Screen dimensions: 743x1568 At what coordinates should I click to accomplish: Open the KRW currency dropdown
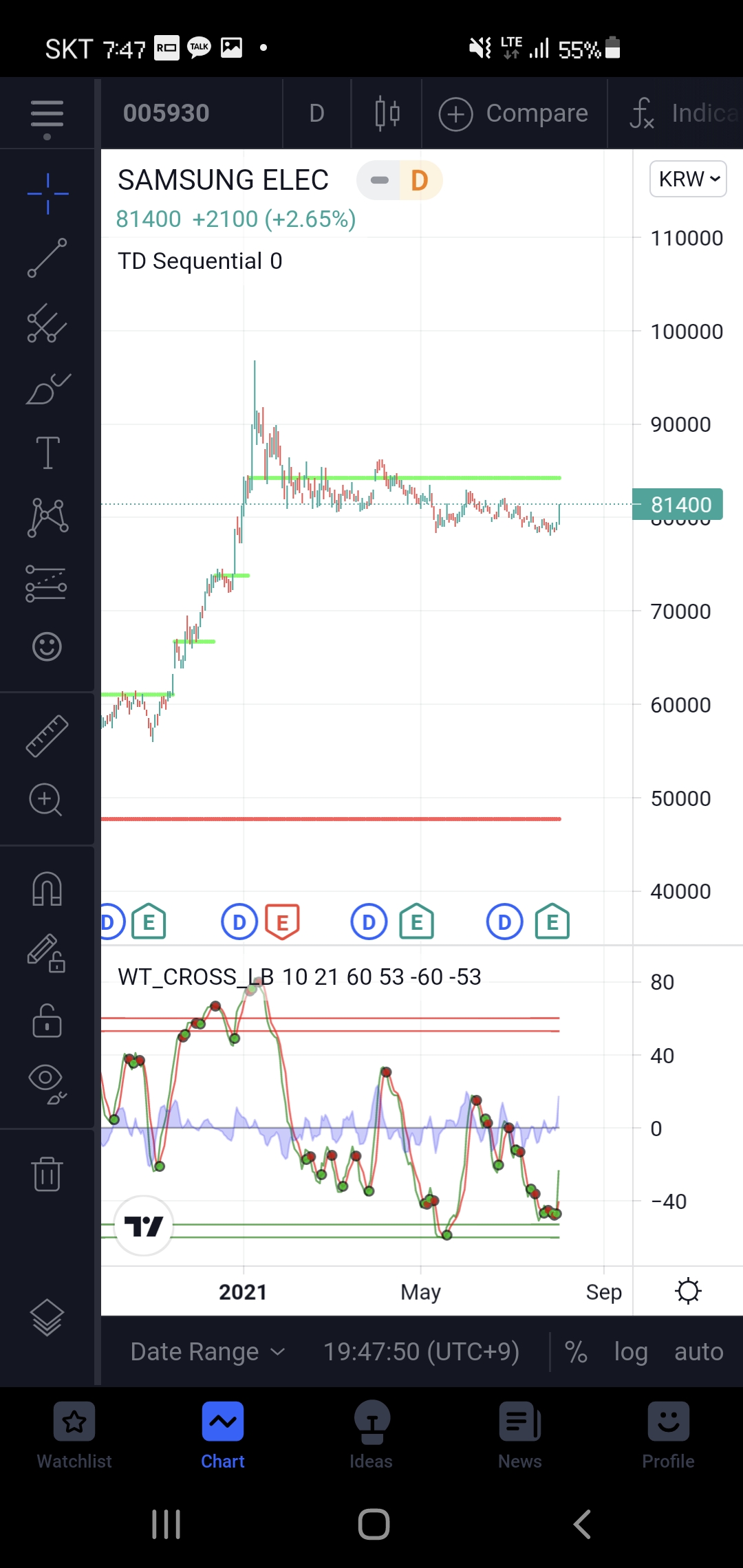tap(688, 179)
